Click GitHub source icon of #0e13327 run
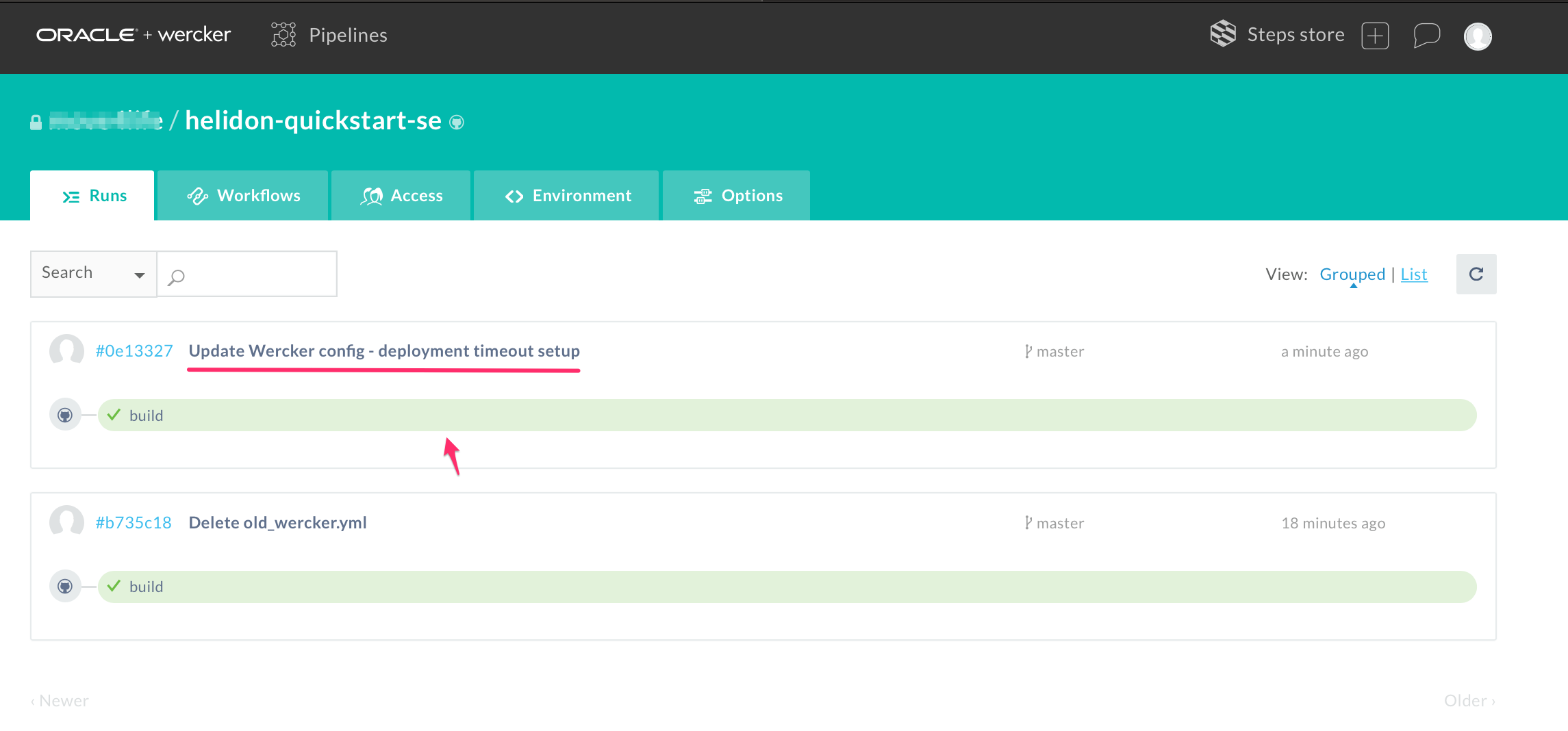The height and width of the screenshot is (731, 1568). tap(65, 415)
